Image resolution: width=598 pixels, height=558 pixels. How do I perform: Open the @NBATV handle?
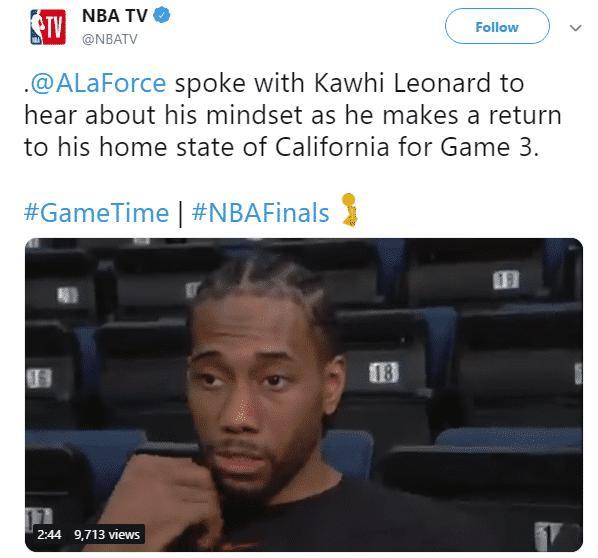109,39
